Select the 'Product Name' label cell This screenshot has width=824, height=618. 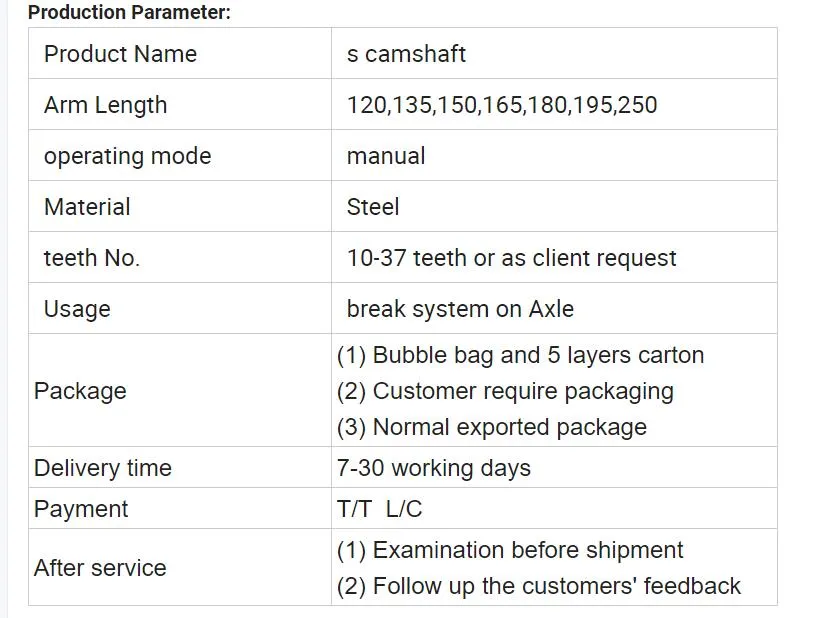click(120, 54)
